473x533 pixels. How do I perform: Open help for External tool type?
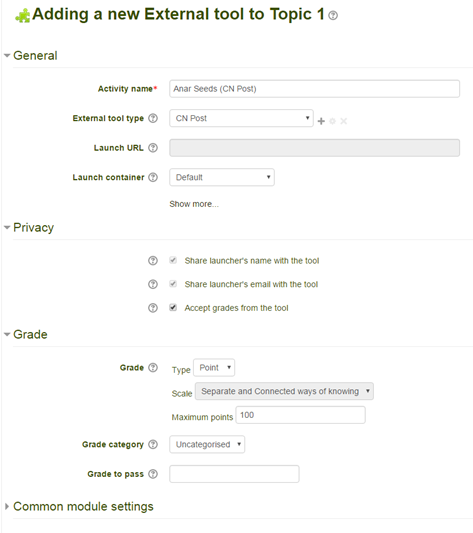point(153,118)
